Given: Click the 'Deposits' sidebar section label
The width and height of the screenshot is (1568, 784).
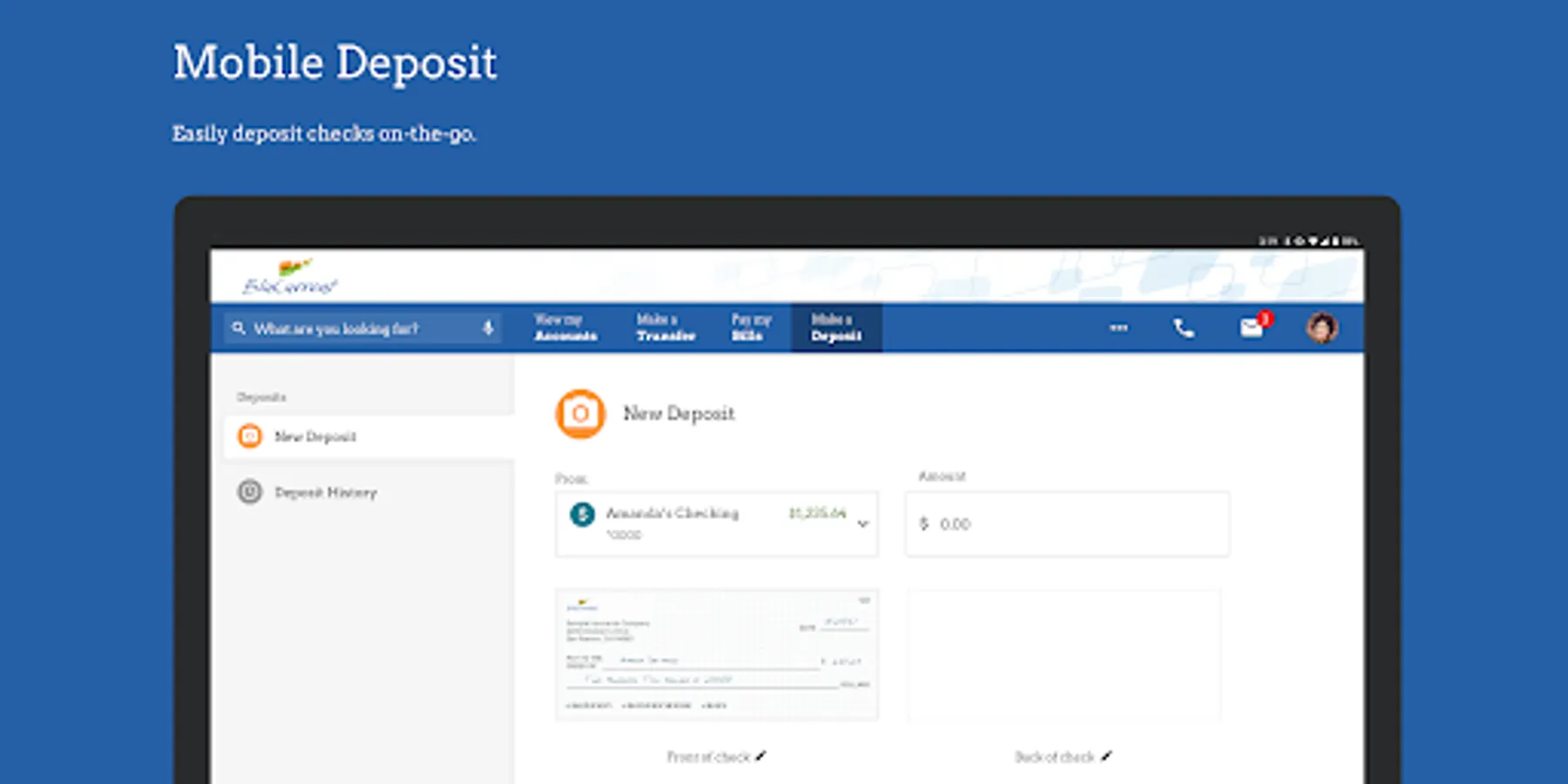Looking at the screenshot, I should (x=261, y=397).
